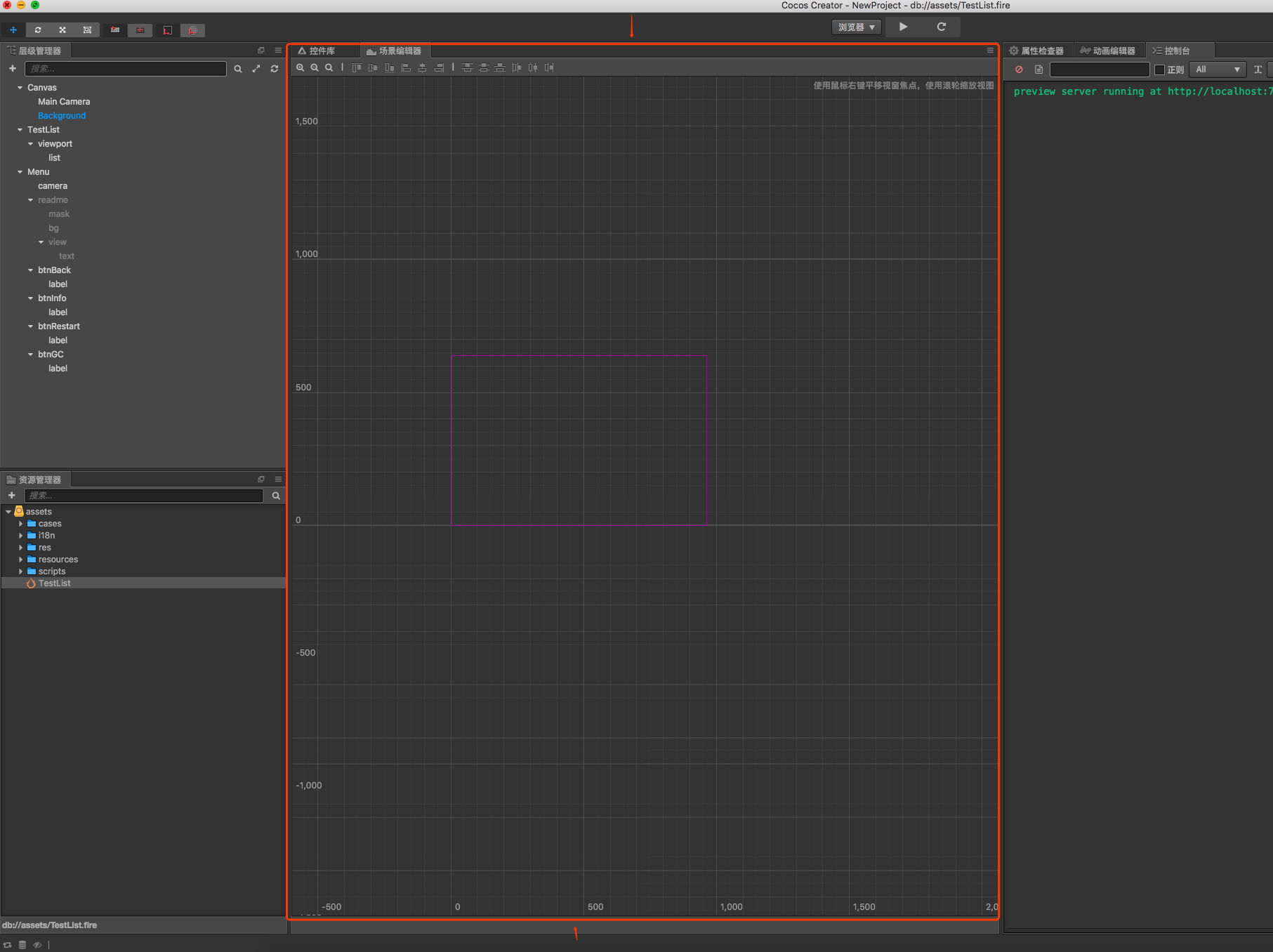Distribute nodes by bottom edges
Image resolution: width=1273 pixels, height=952 pixels.
coord(500,67)
